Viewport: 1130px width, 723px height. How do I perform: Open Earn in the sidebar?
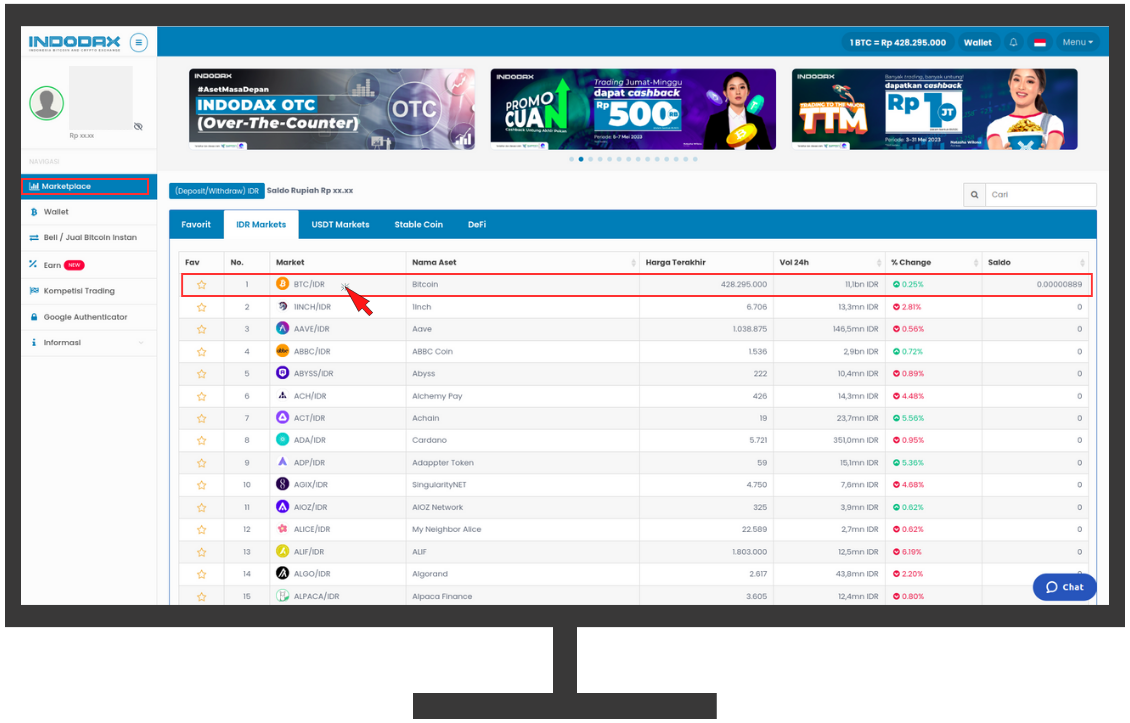pos(89,265)
